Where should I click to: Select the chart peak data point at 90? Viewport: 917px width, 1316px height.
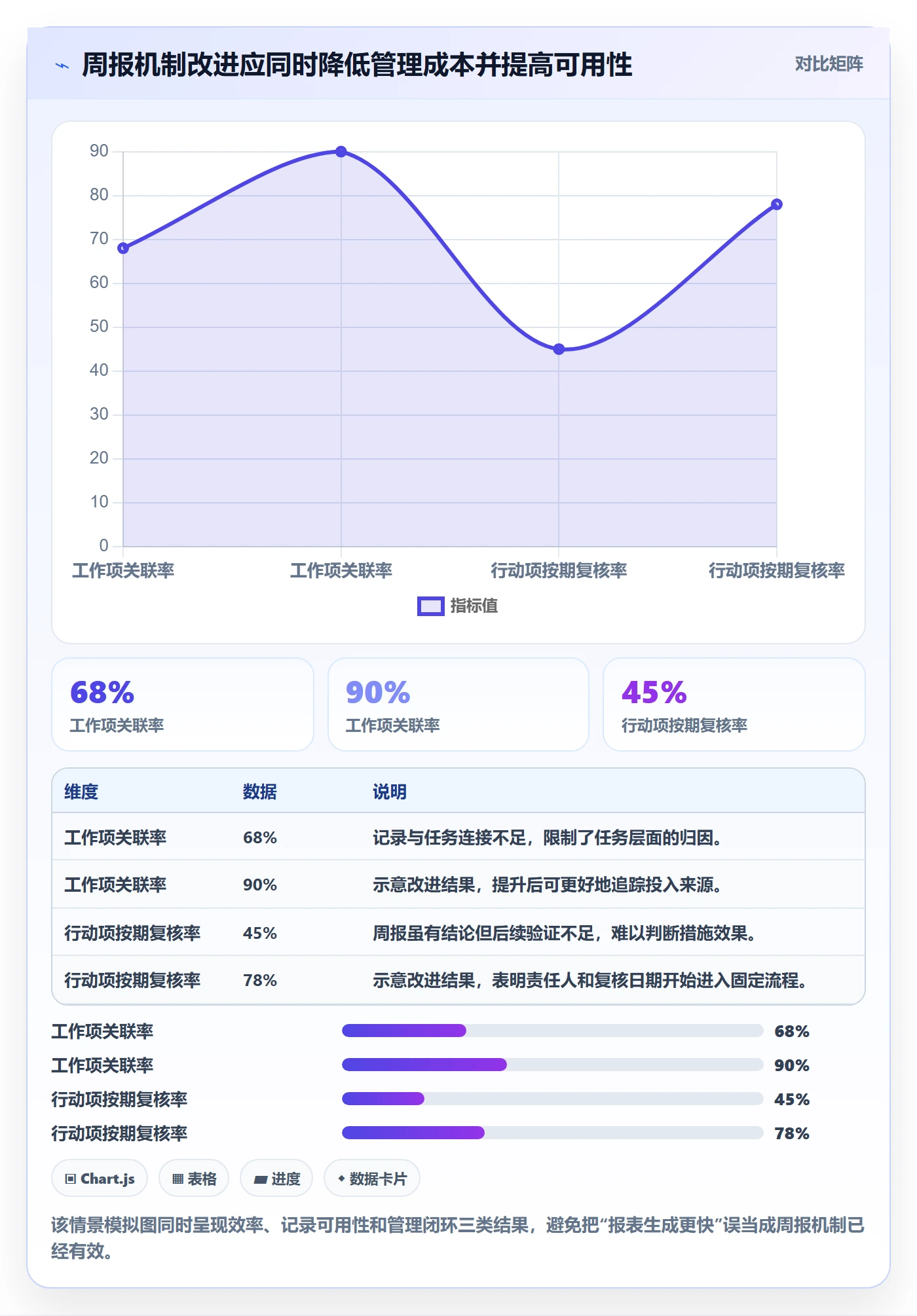341,152
